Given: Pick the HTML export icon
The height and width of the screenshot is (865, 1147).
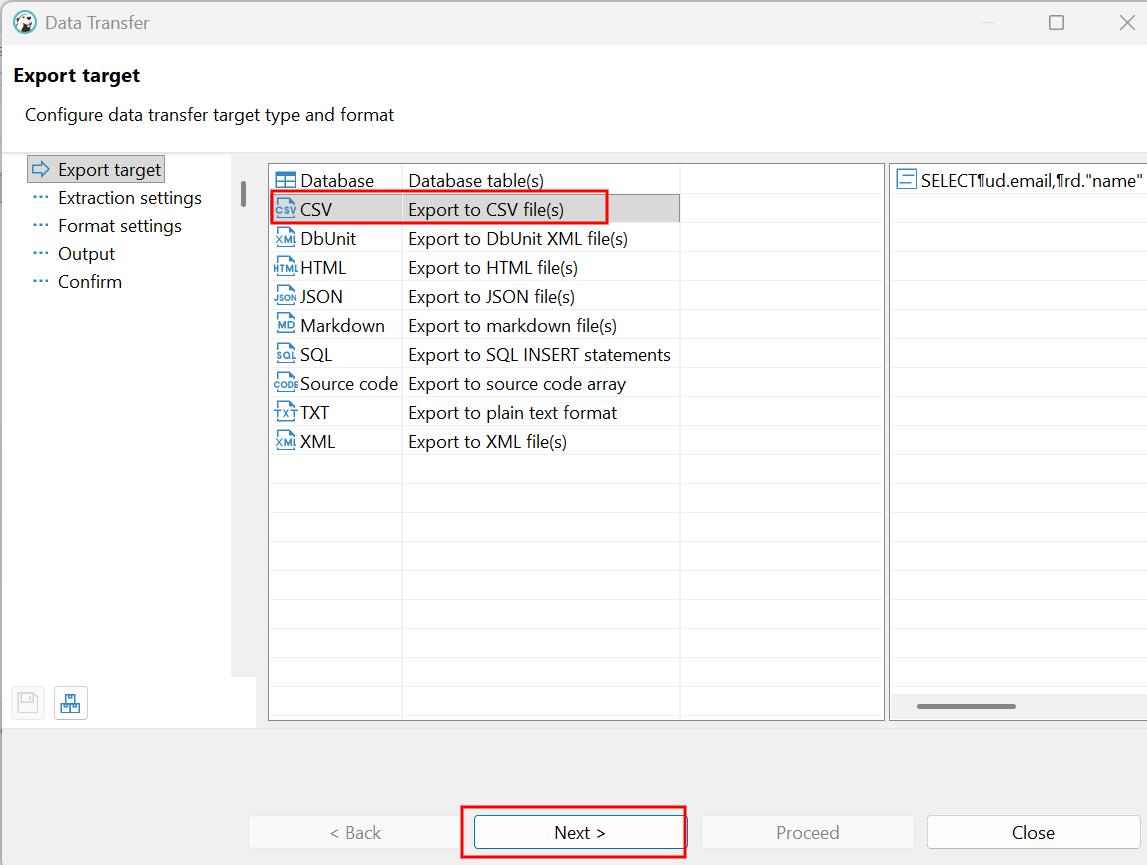Looking at the screenshot, I should coord(285,268).
